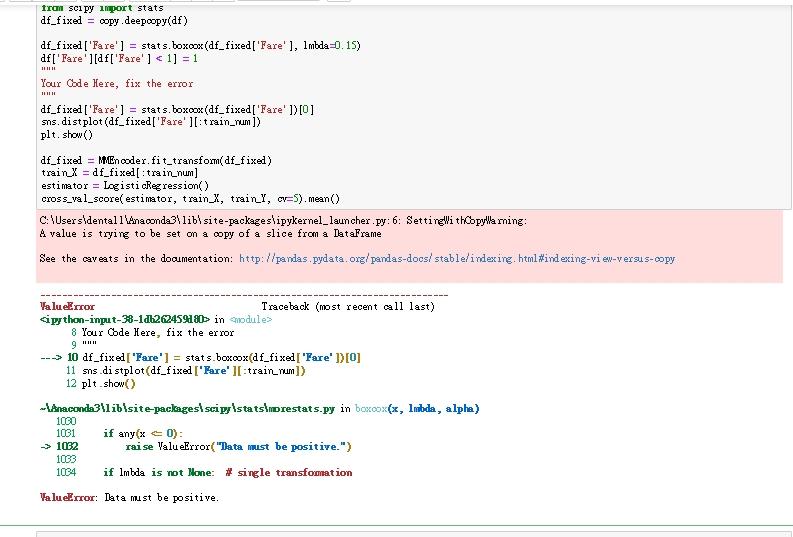Click the MMEncoder.fit_transform(df_fixed) line
This screenshot has height=537, width=793.
click(156, 161)
